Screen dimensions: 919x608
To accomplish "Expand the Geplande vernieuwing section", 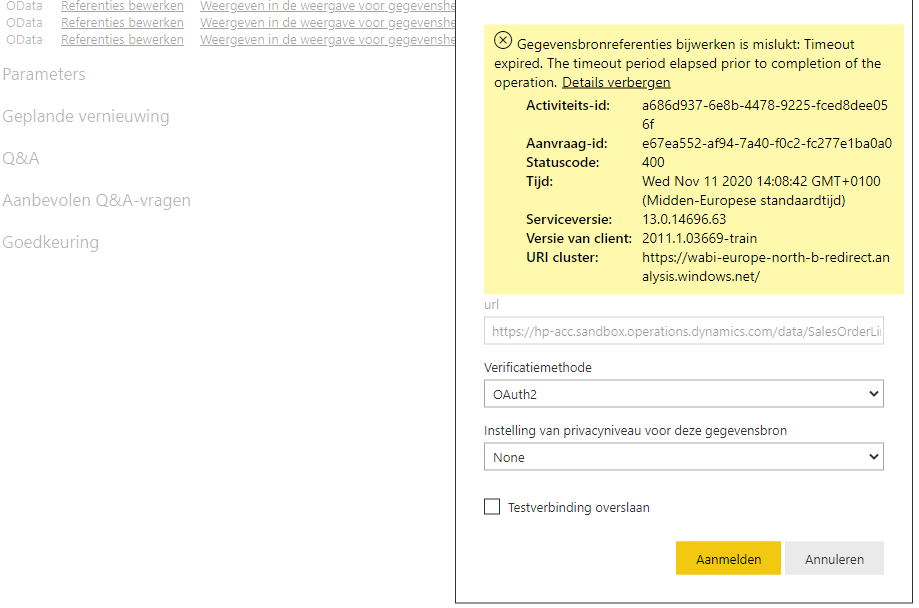I will [x=86, y=117].
